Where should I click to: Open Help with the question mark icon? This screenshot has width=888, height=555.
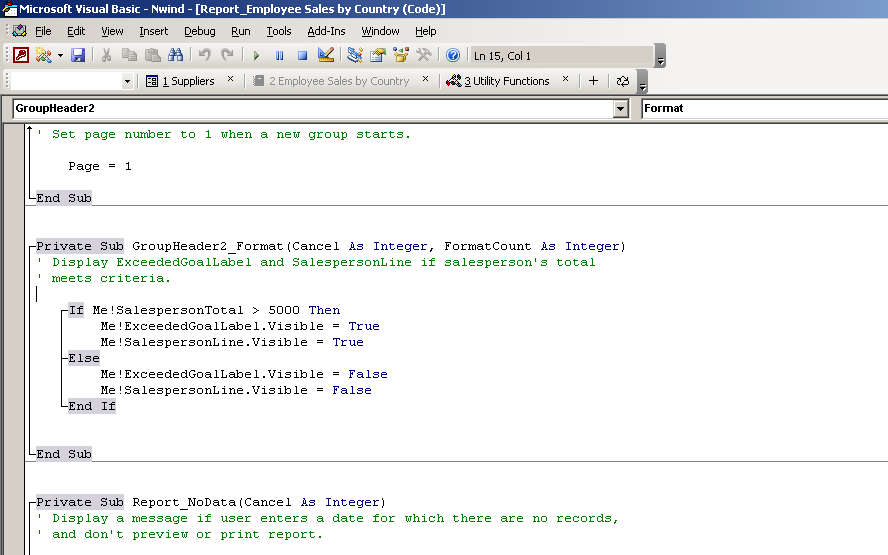click(452, 55)
